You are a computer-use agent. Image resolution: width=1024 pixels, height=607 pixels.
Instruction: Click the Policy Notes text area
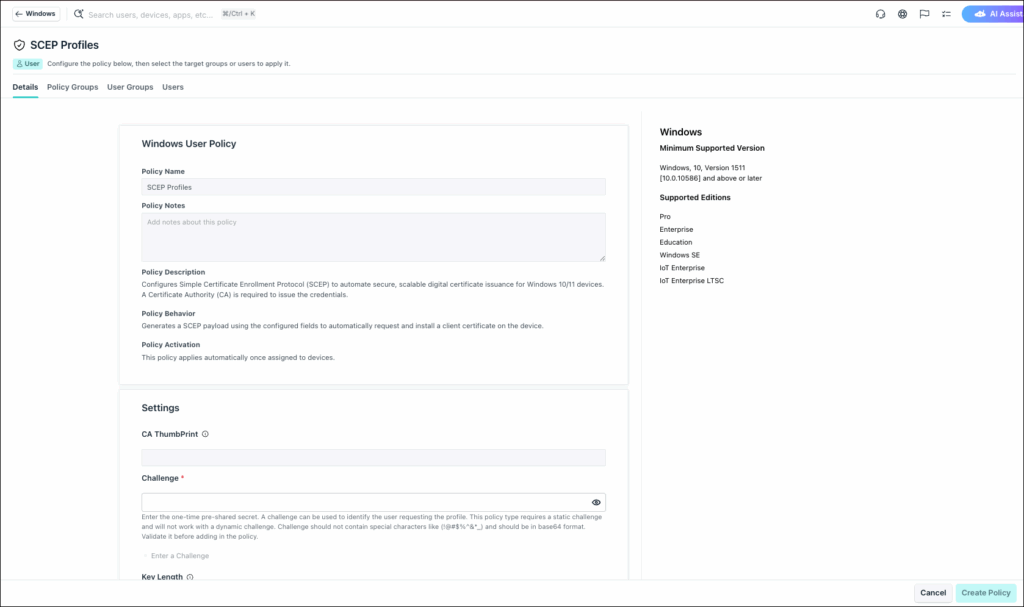(374, 237)
